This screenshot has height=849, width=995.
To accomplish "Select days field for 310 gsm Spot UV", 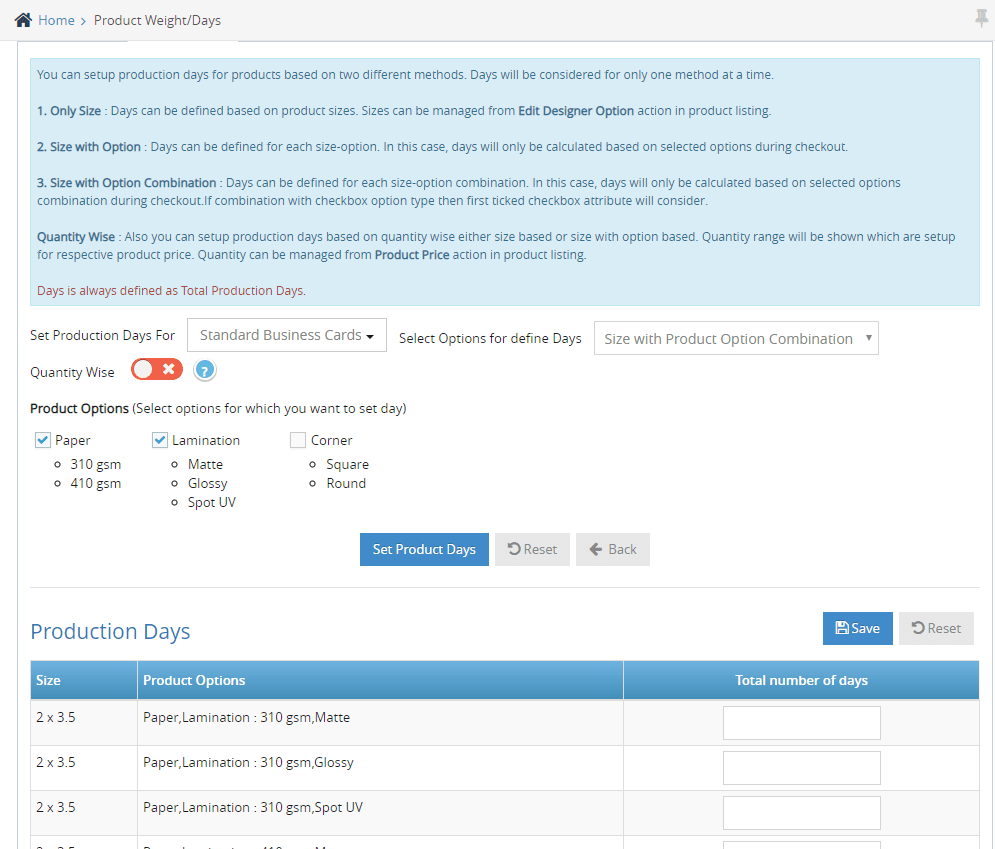I will [801, 813].
